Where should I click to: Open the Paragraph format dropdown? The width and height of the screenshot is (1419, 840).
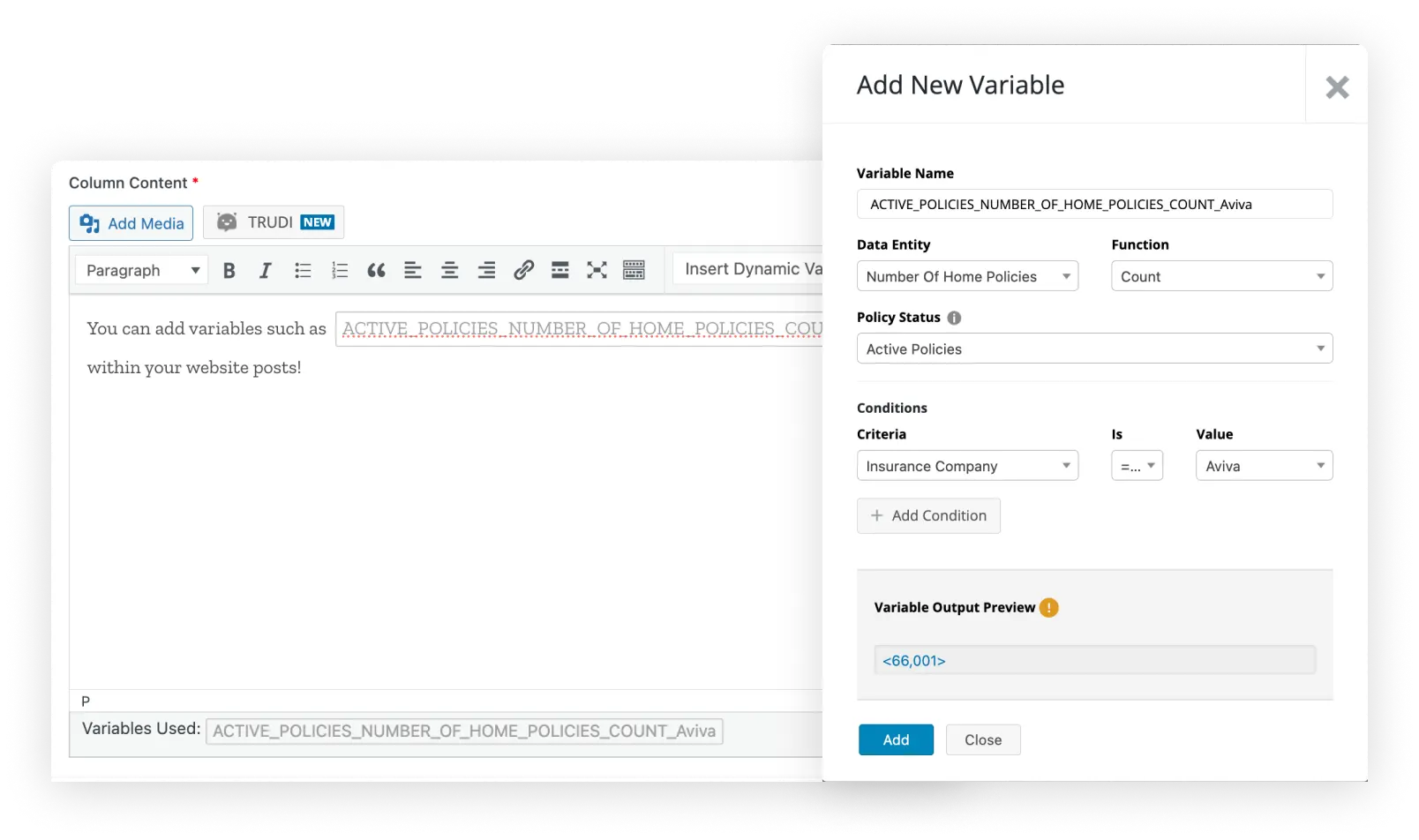141,270
